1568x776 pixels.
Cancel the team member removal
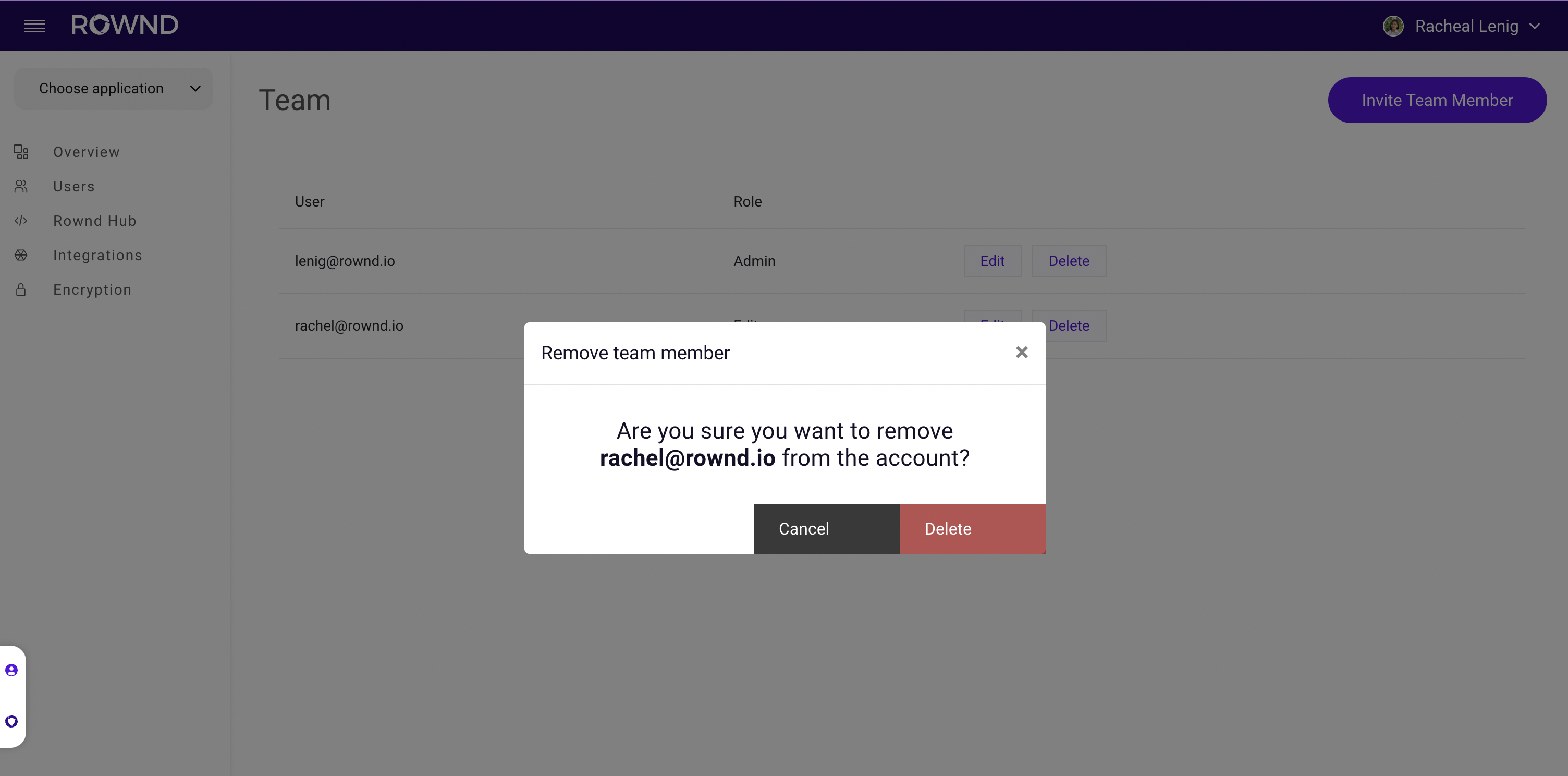826,528
